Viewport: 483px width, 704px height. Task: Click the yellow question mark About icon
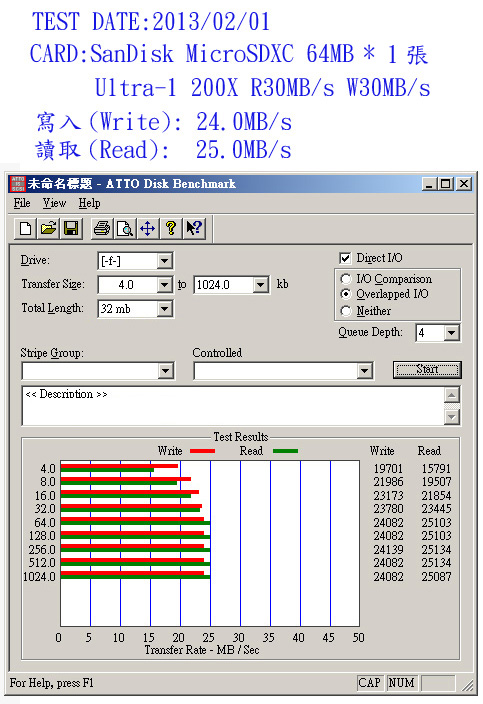[171, 229]
